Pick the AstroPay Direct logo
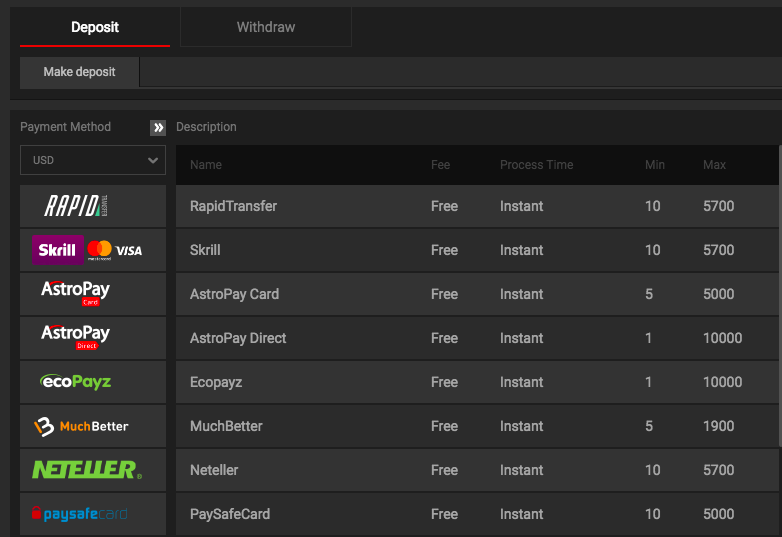Viewport: 782px width, 537px height. point(93,338)
